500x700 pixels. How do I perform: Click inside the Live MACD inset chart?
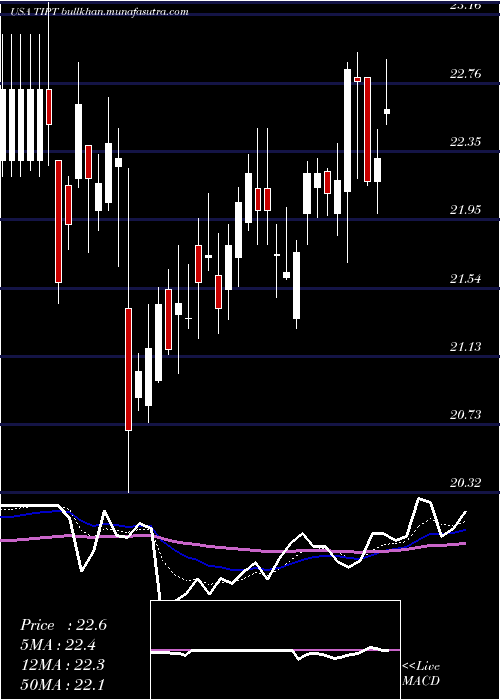tap(275, 650)
